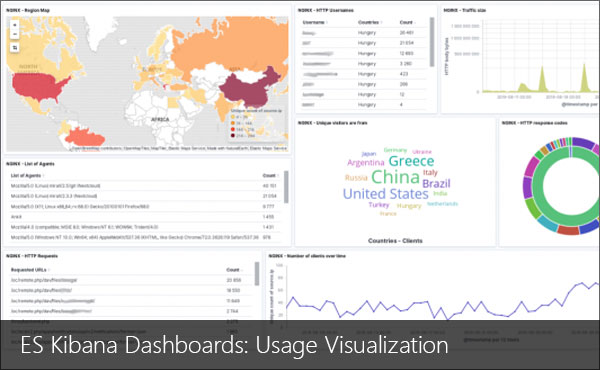Sort Count column in List of Agents
The width and height of the screenshot is (600, 370).
[x=270, y=176]
